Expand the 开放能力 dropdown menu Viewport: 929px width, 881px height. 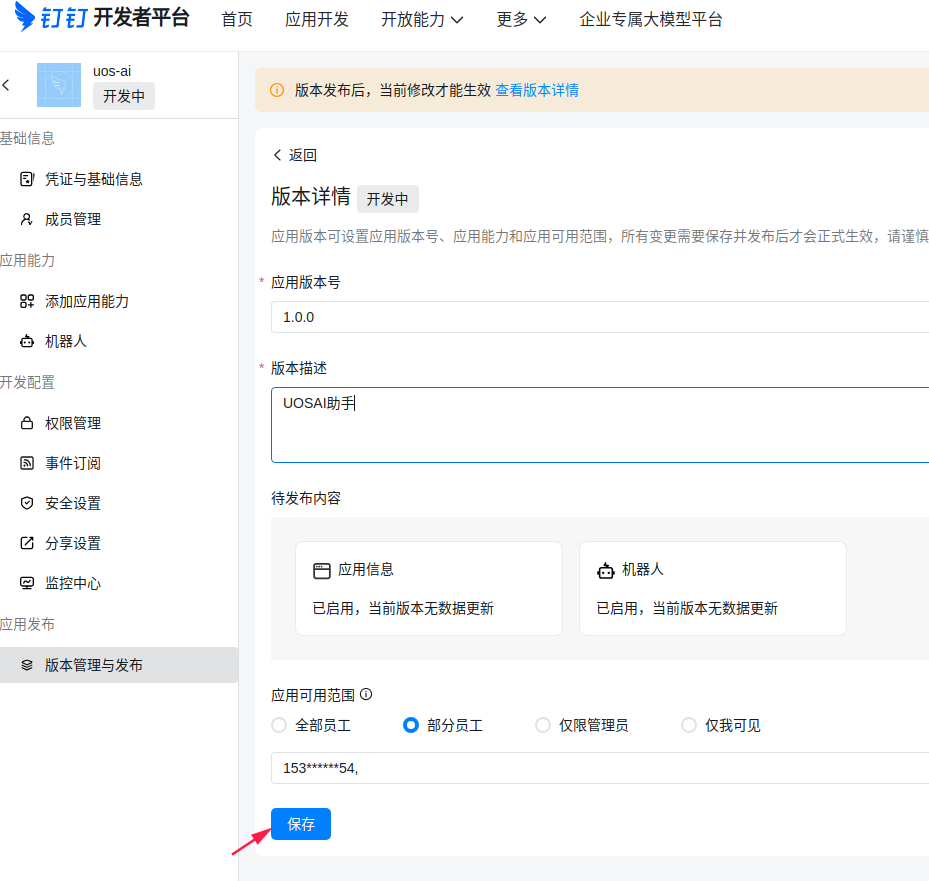pyautogui.click(x=421, y=20)
